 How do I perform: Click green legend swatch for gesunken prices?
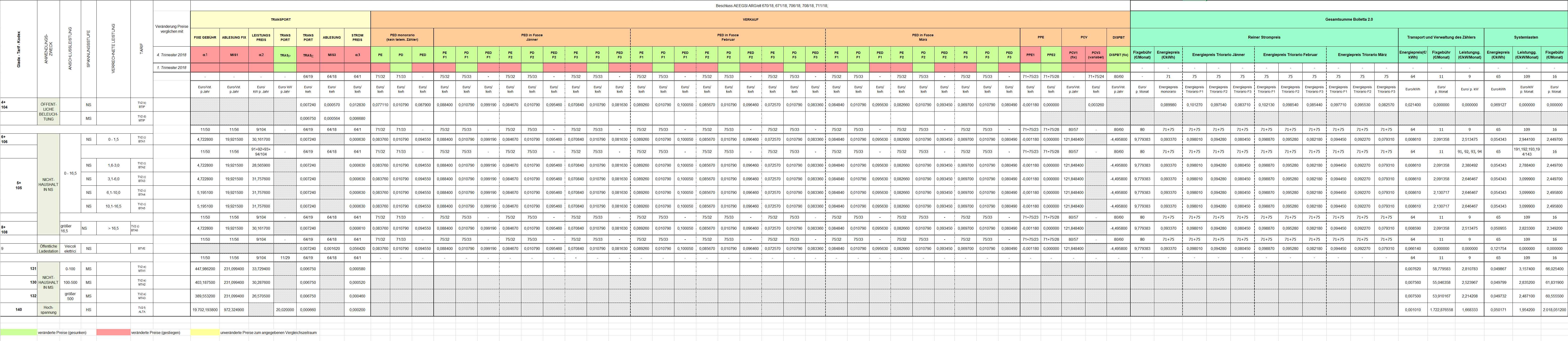19,333
